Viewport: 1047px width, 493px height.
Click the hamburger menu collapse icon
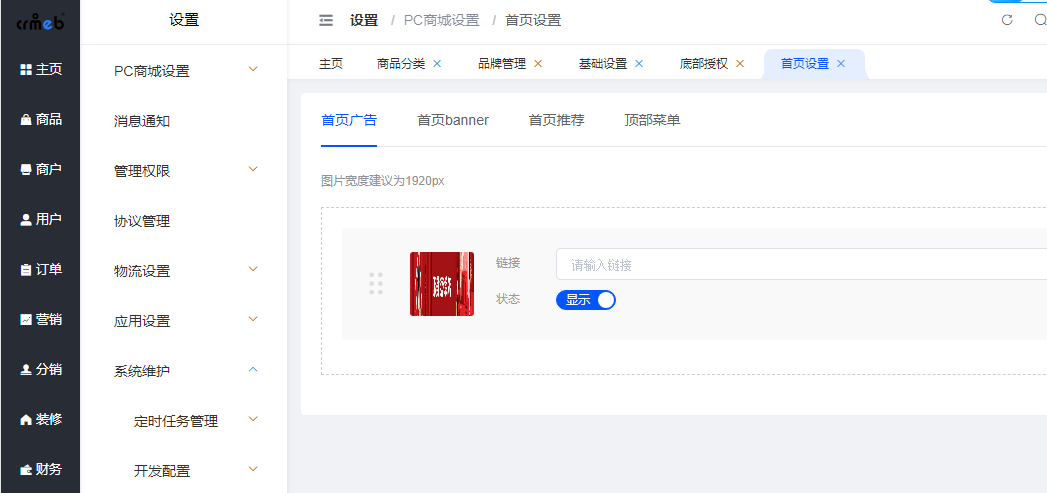click(x=325, y=20)
